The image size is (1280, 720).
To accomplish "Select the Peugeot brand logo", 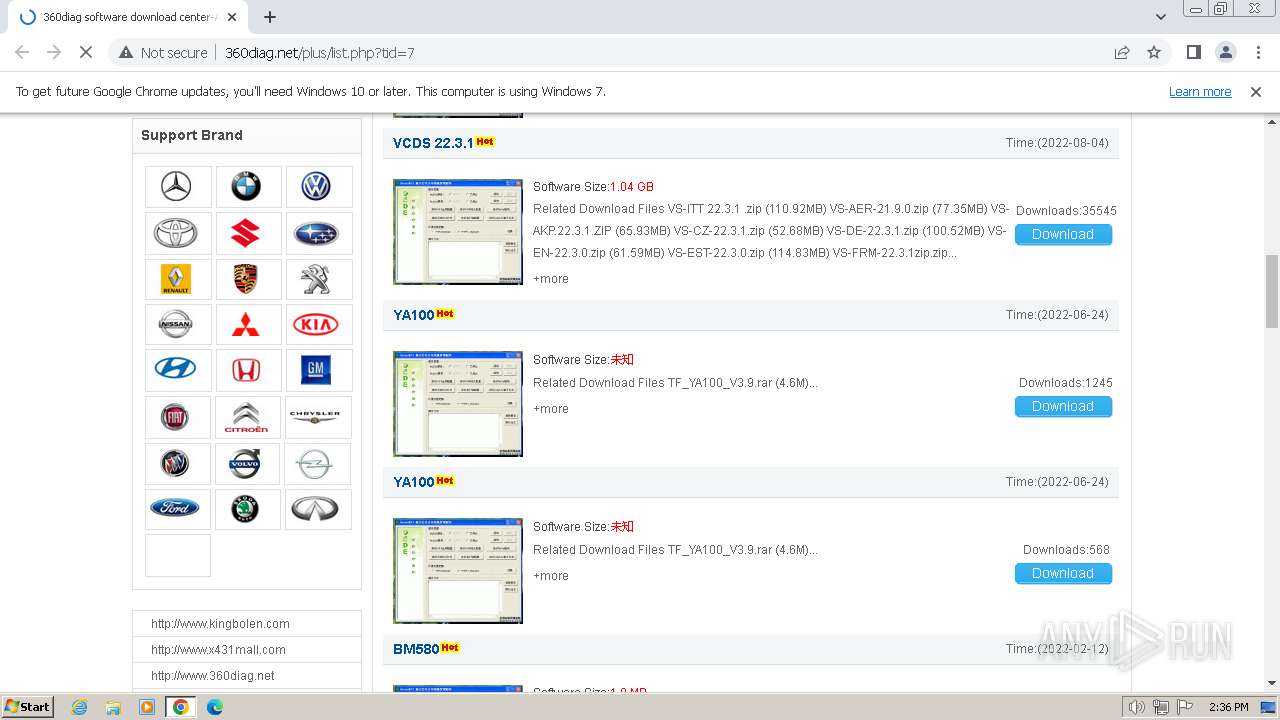I will (318, 279).
